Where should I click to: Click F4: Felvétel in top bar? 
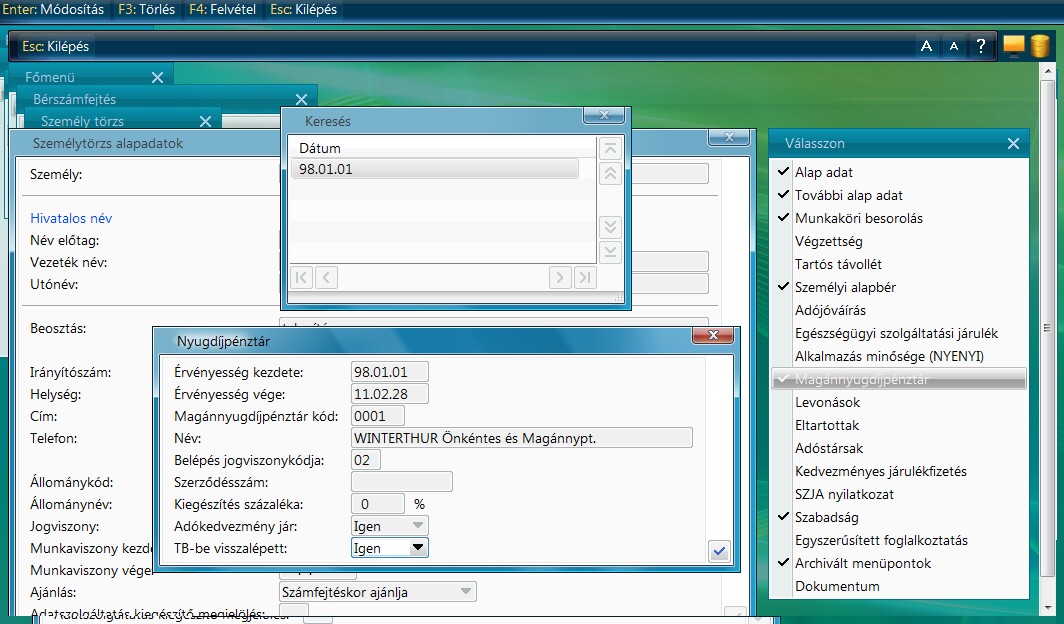tap(223, 9)
